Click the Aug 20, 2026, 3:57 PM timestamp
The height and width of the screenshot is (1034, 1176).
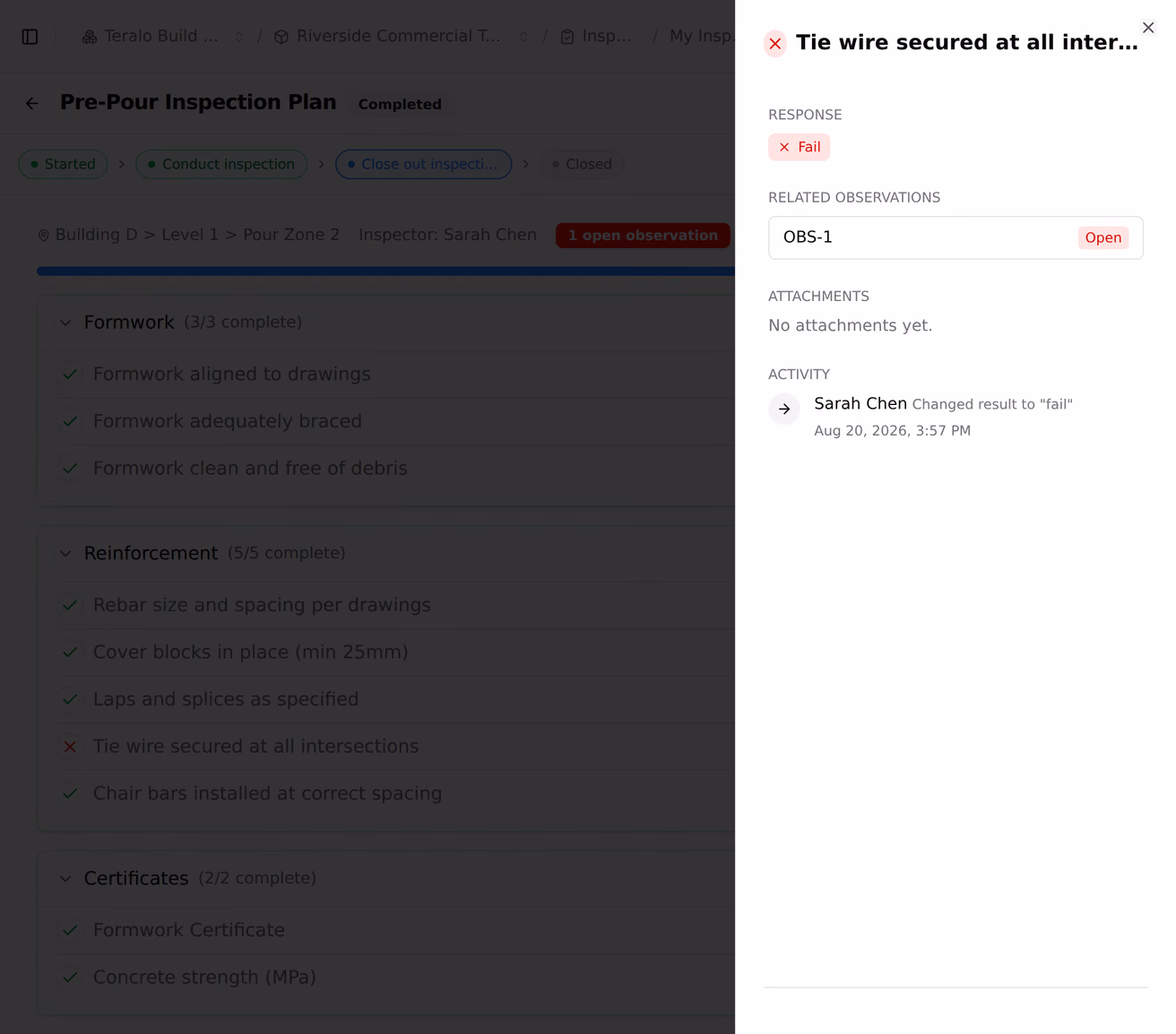coord(893,431)
